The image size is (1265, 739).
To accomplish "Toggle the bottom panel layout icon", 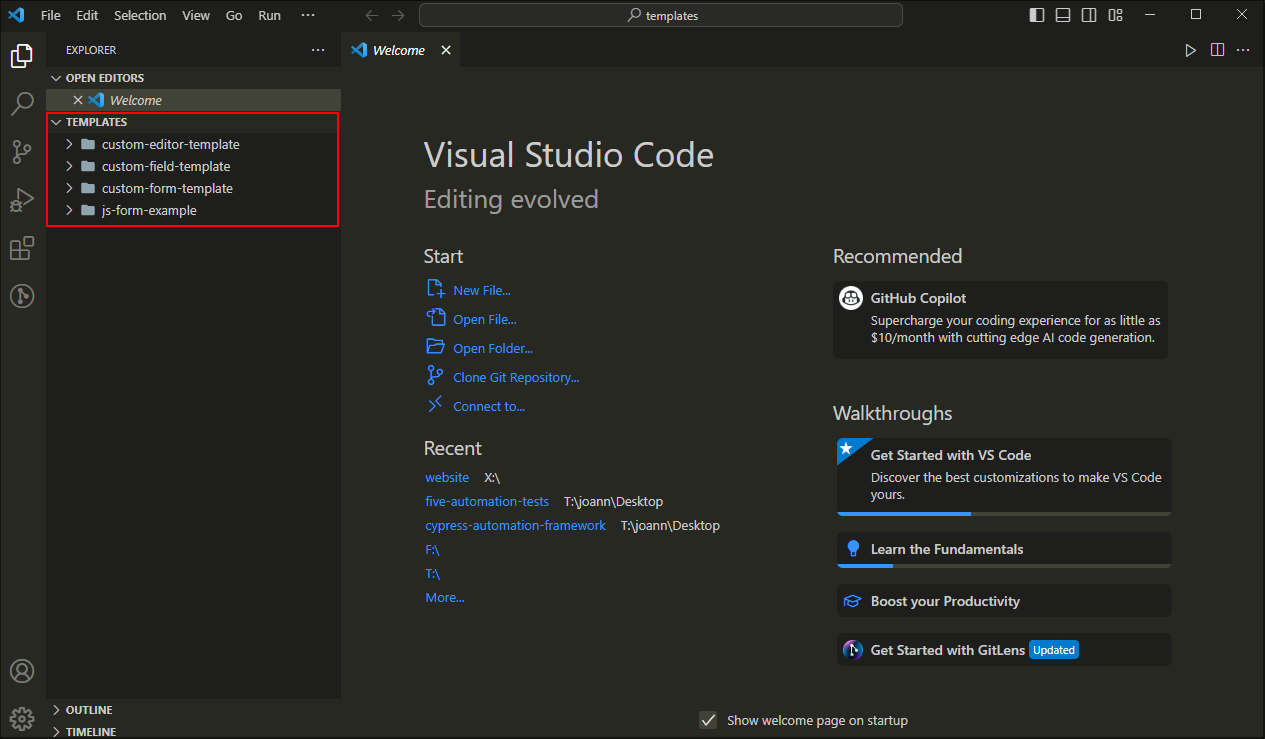I will pyautogui.click(x=1063, y=15).
